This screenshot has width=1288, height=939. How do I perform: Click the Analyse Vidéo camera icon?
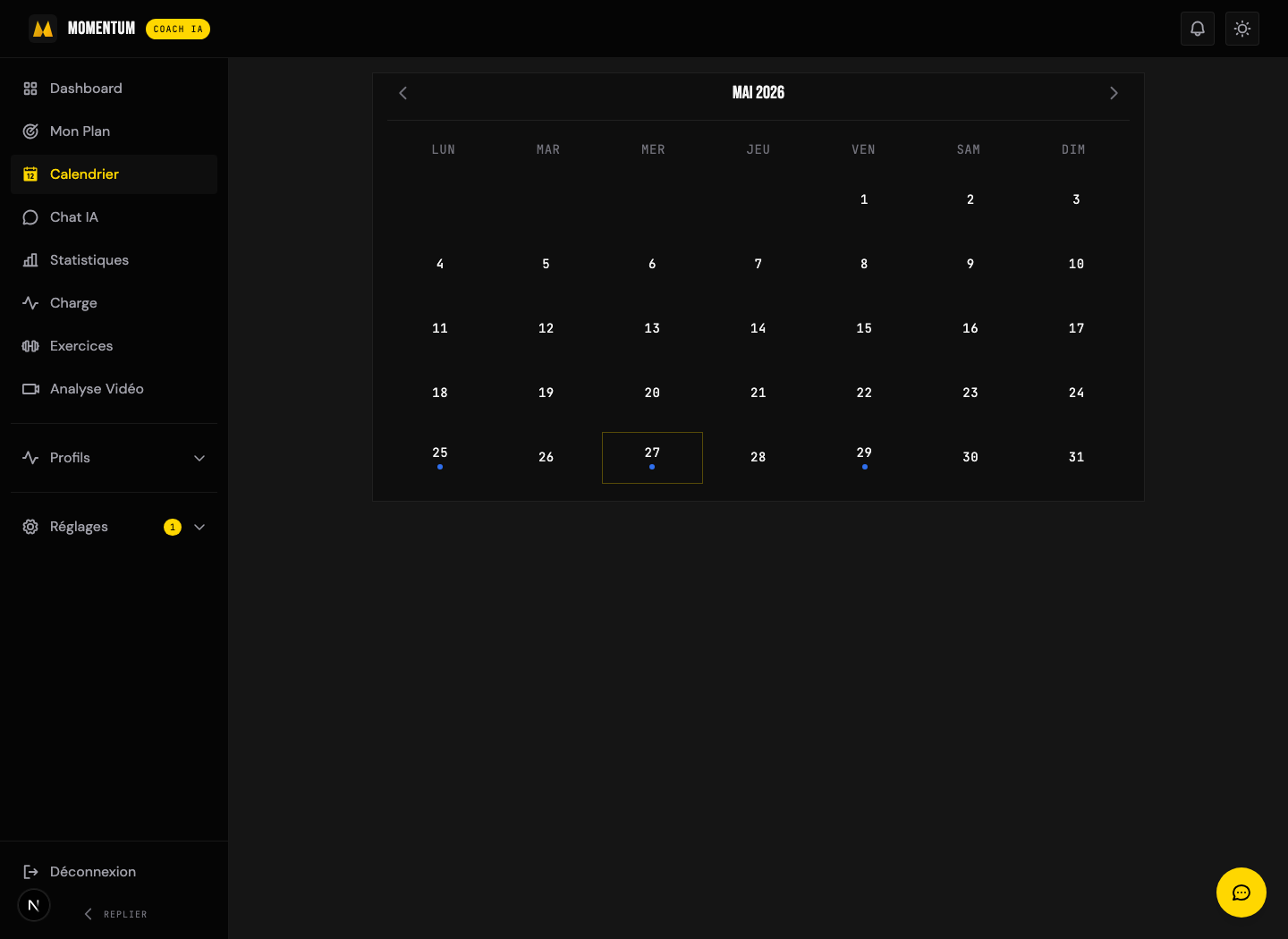point(30,389)
